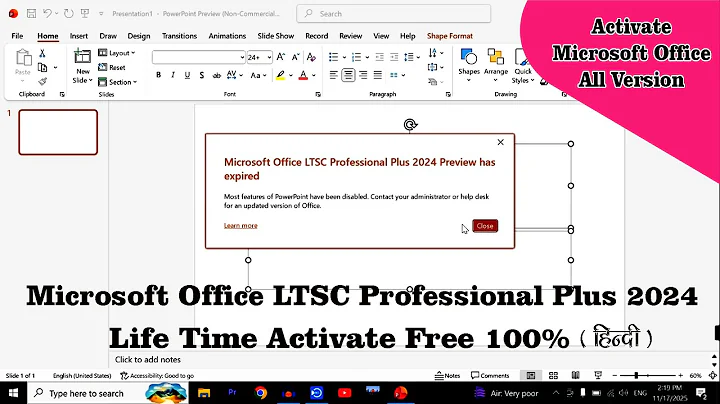Switch to the Insert tab
The height and width of the screenshot is (404, 720).
pos(79,36)
